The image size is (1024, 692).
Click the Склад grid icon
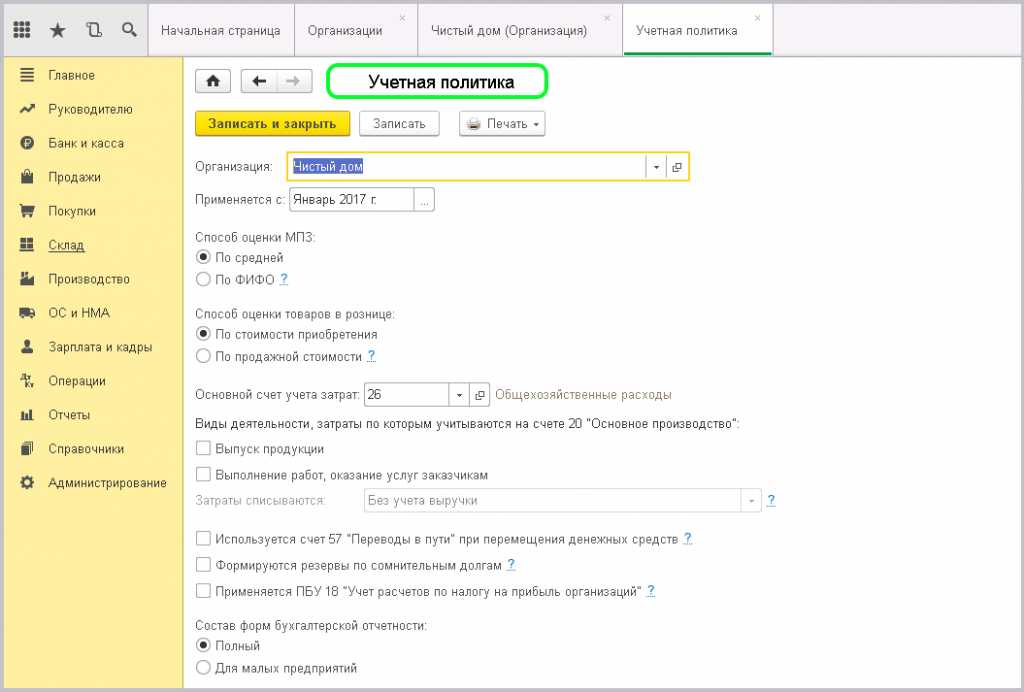pos(27,245)
